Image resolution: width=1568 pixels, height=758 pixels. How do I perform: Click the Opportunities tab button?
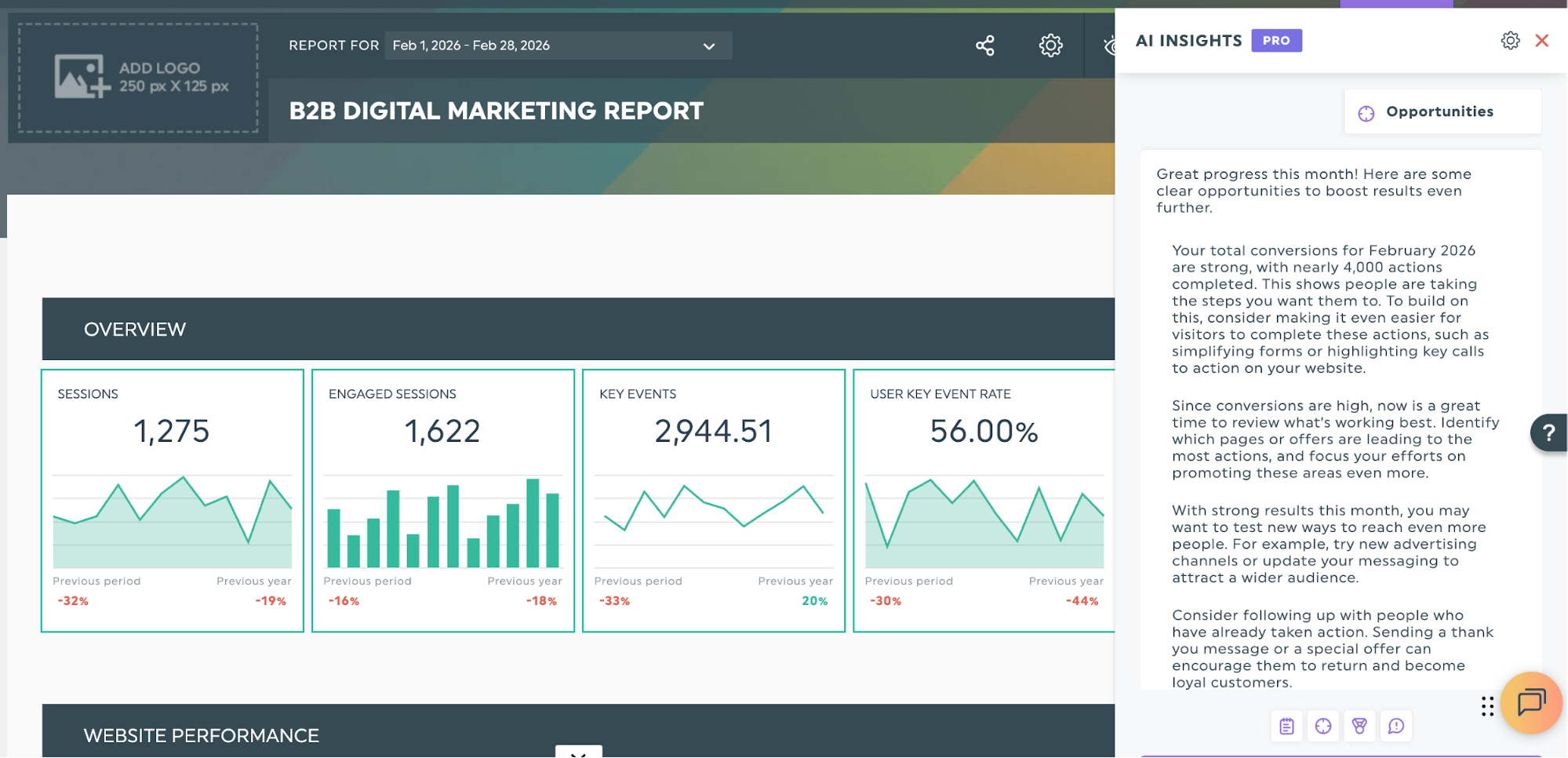pyautogui.click(x=1442, y=111)
